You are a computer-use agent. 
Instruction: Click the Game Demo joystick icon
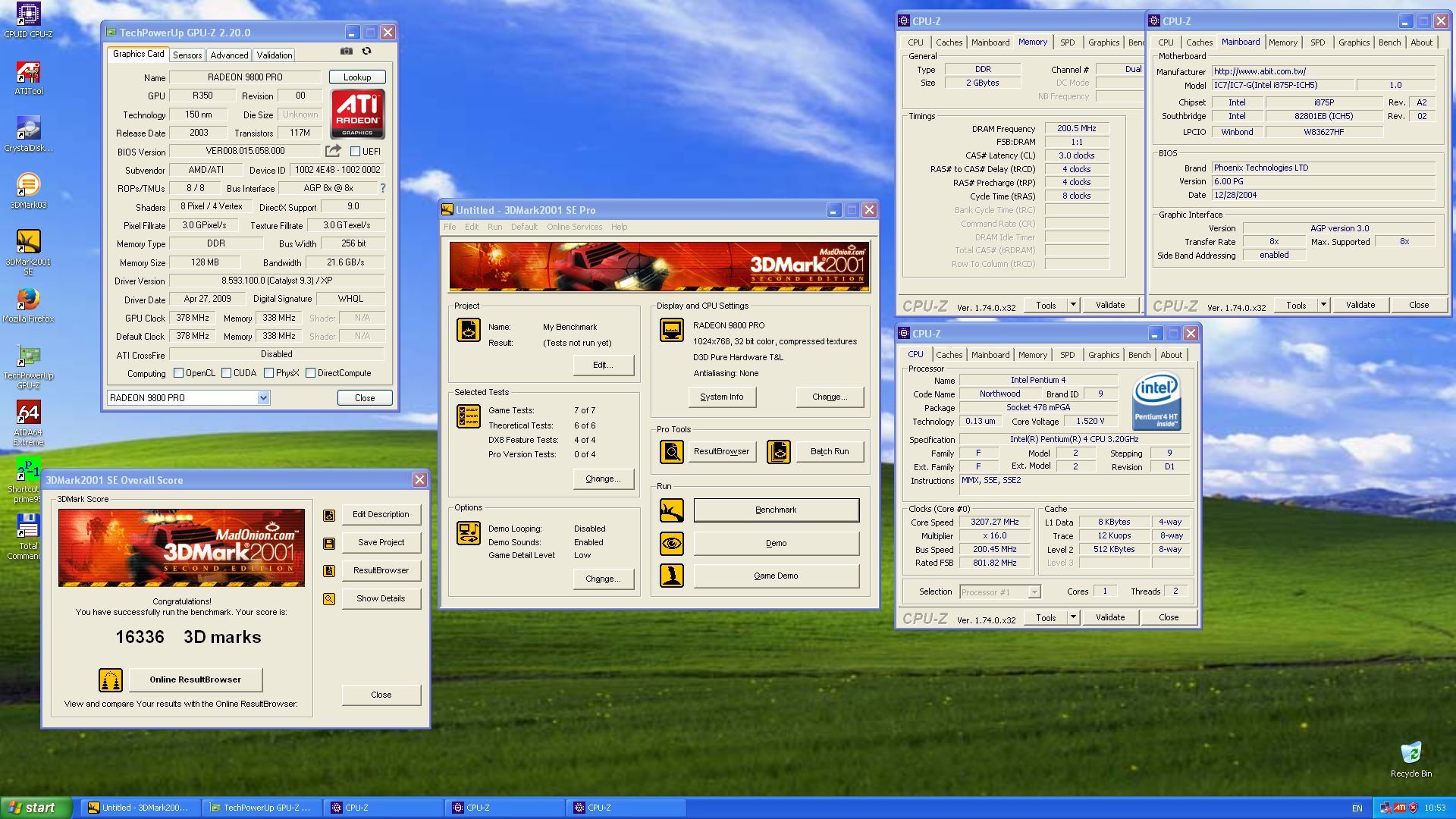(x=671, y=576)
